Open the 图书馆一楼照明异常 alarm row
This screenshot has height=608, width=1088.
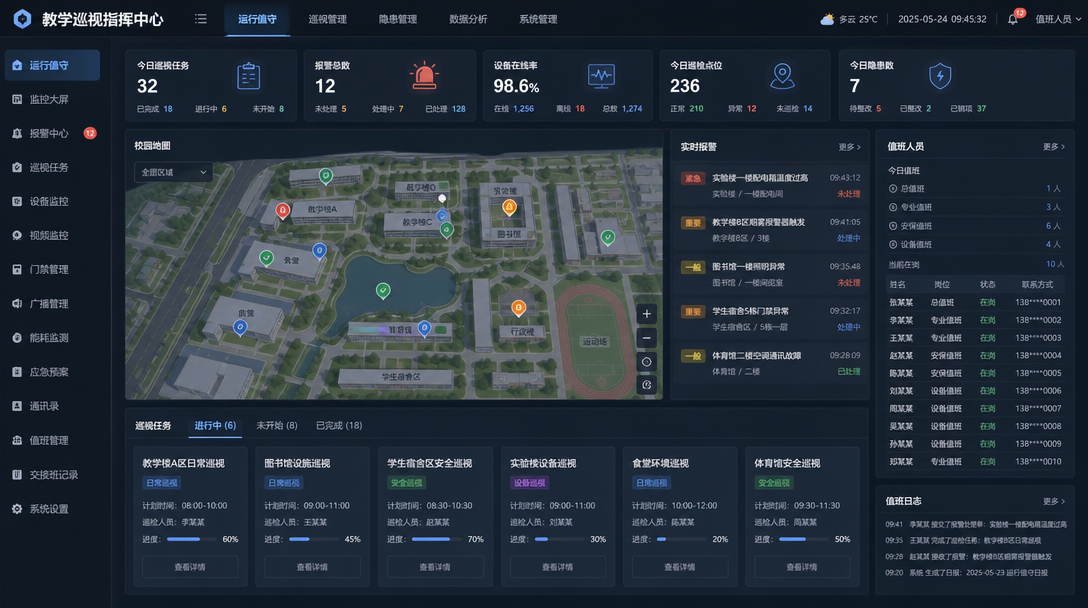pos(770,275)
